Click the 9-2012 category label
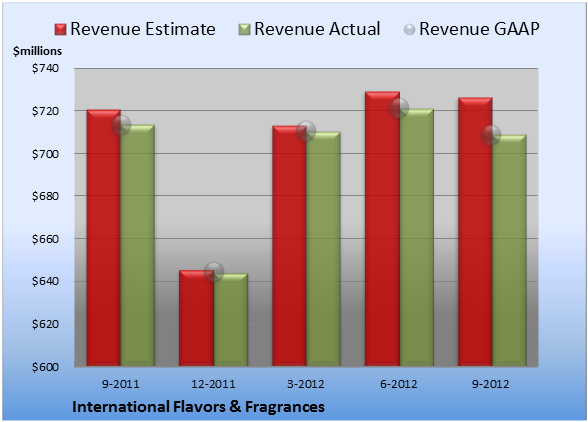This screenshot has width=588, height=422. [491, 384]
